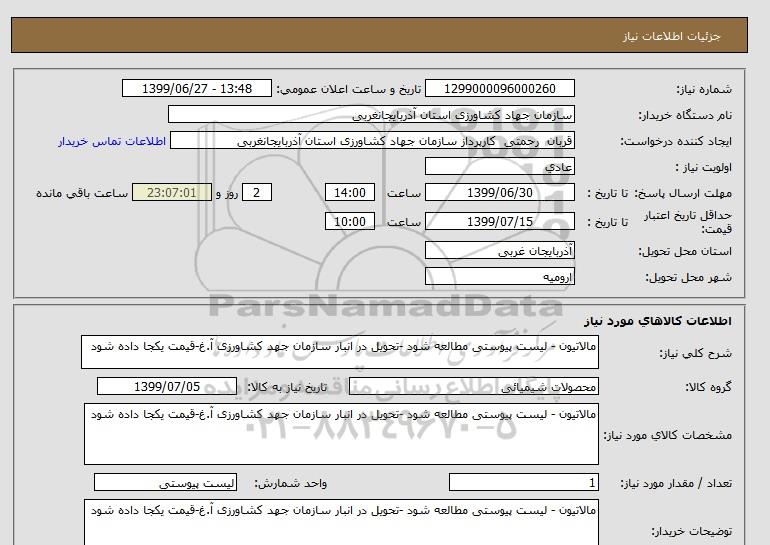Viewport: 770px width, 545px height.
Task: Click the تاریخ نیاز به کالا date 1399/07/05
Action: coord(167,386)
